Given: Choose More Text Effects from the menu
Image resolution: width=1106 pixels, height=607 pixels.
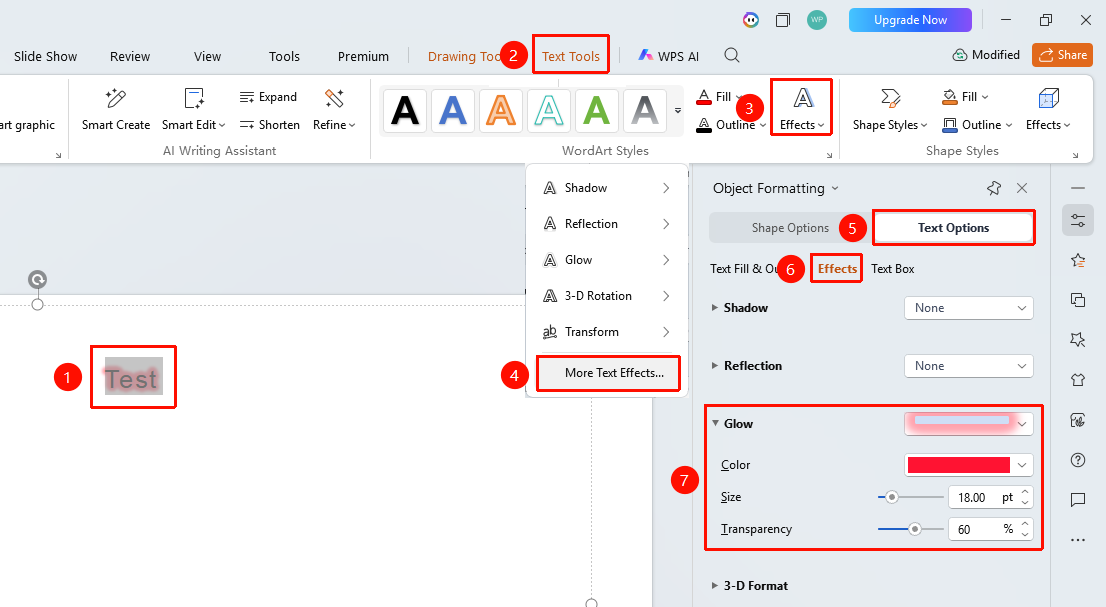Looking at the screenshot, I should (608, 373).
